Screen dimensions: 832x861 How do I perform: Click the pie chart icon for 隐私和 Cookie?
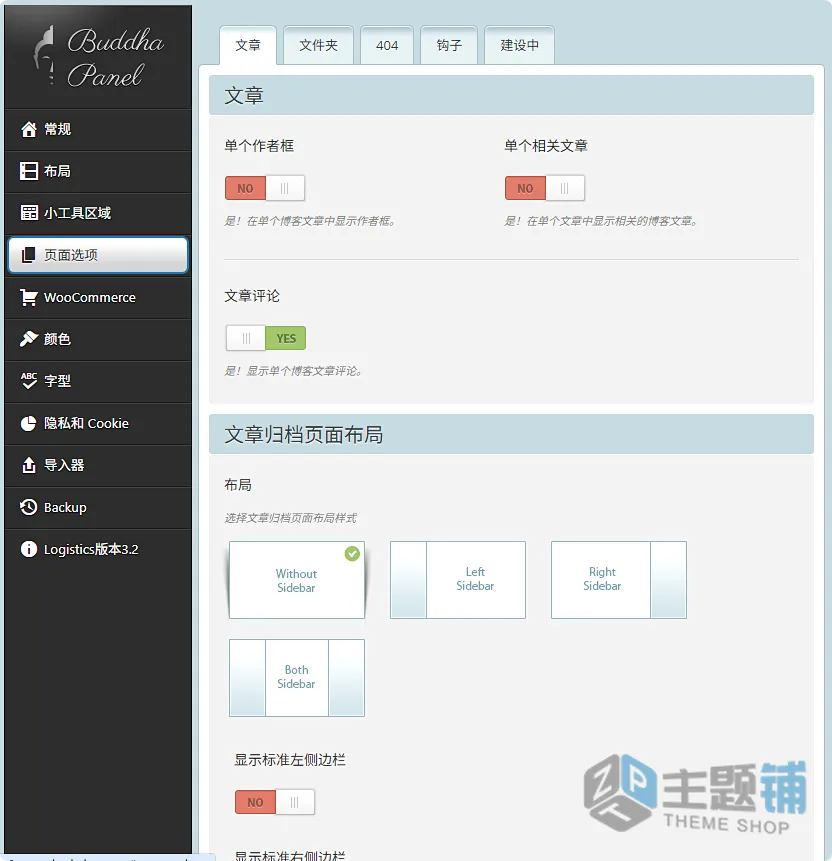coord(29,423)
